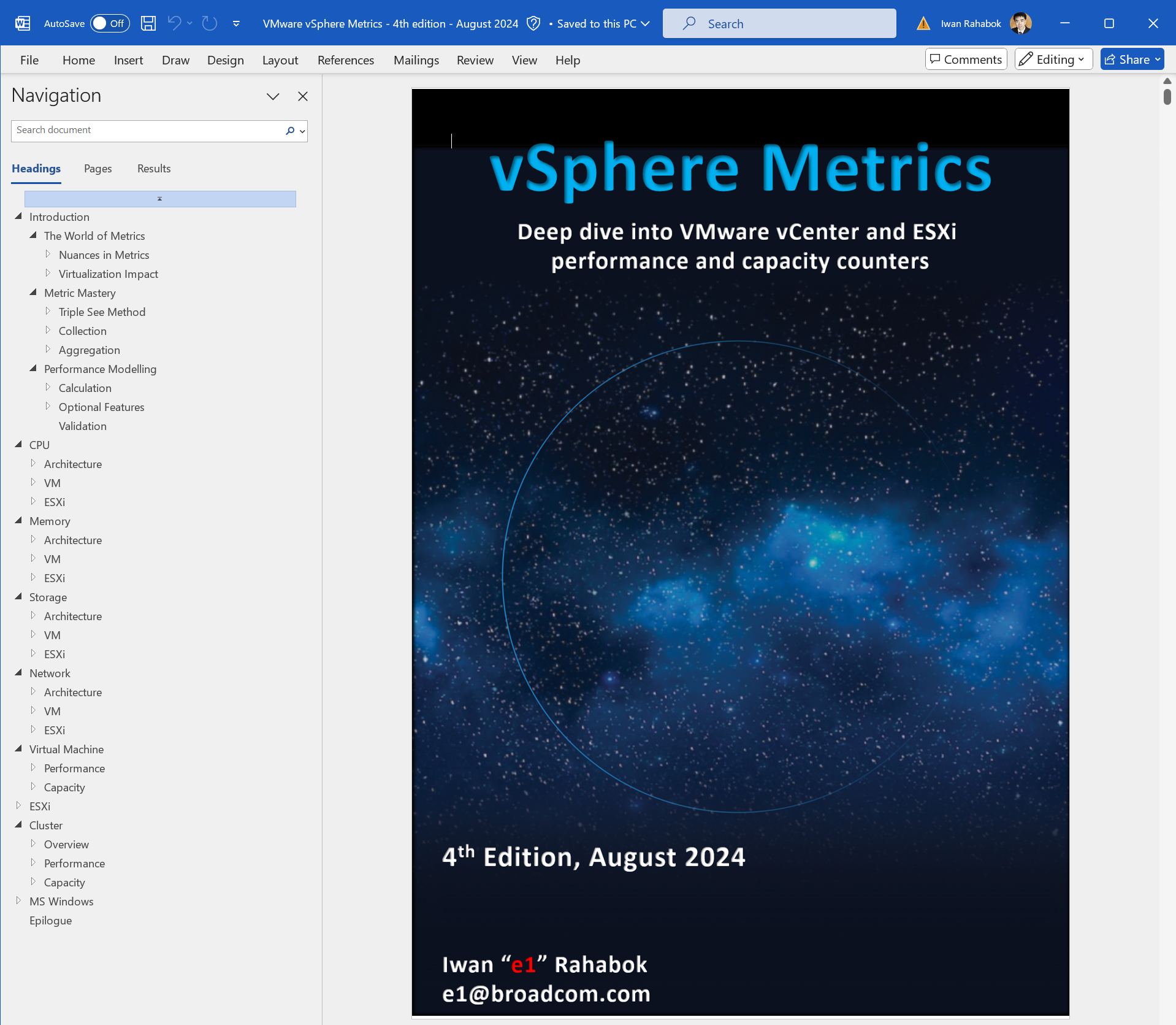Open the View ribbon tab
The width and height of the screenshot is (1176, 1025).
click(524, 60)
